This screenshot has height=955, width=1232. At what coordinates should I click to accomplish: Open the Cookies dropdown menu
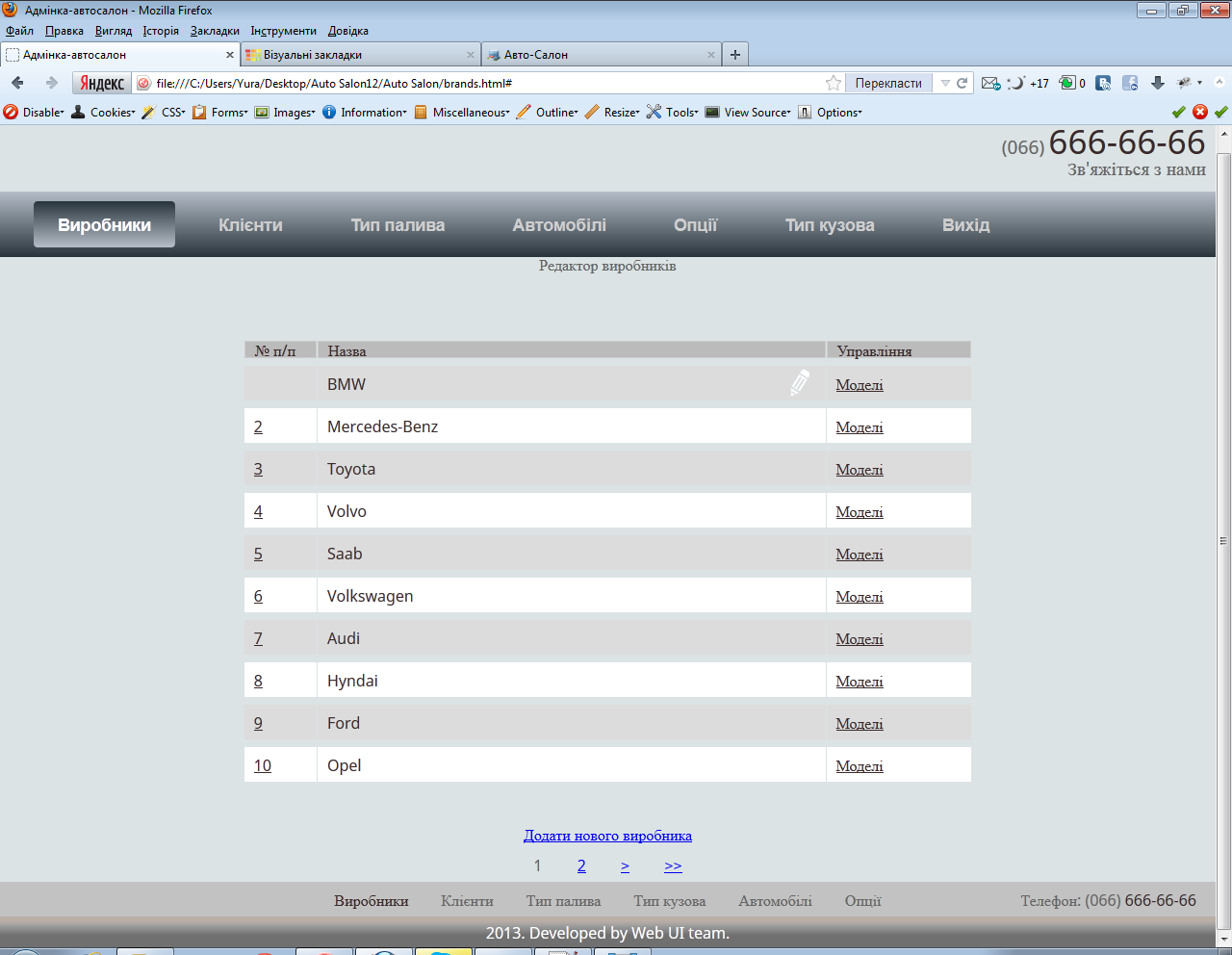pyautogui.click(x=103, y=112)
